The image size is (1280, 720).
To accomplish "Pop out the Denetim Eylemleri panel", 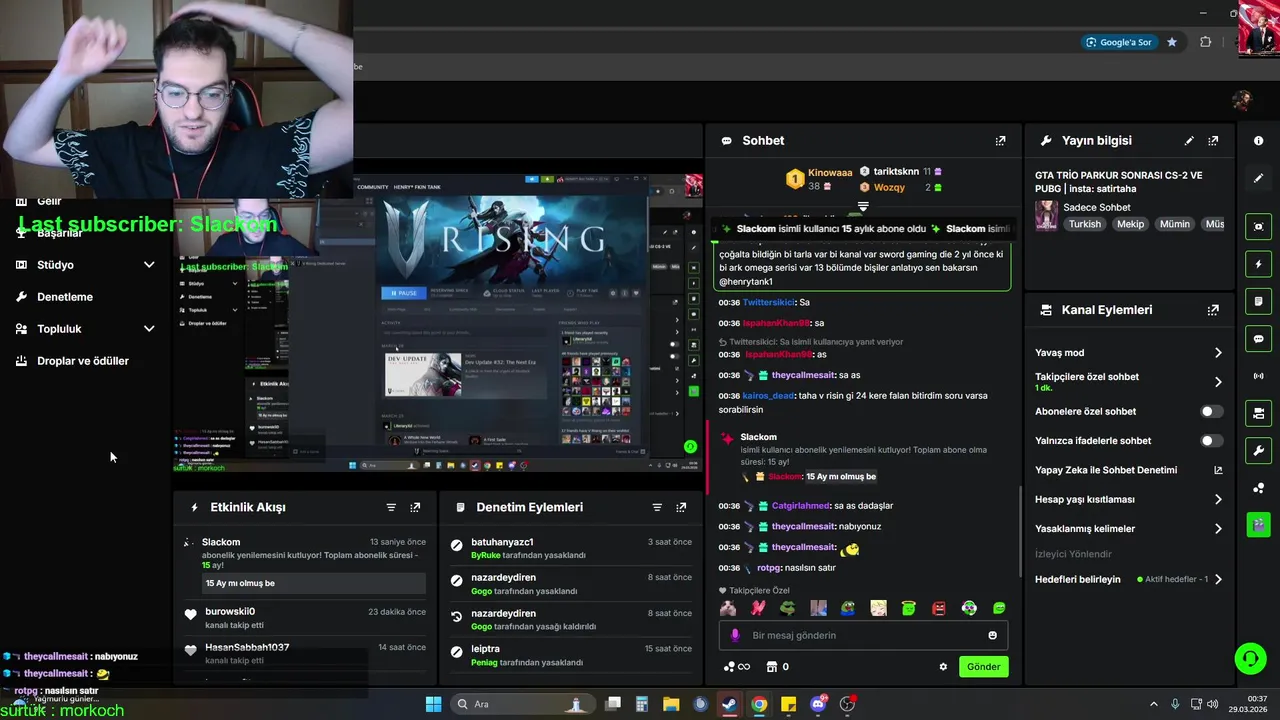I will tap(681, 507).
